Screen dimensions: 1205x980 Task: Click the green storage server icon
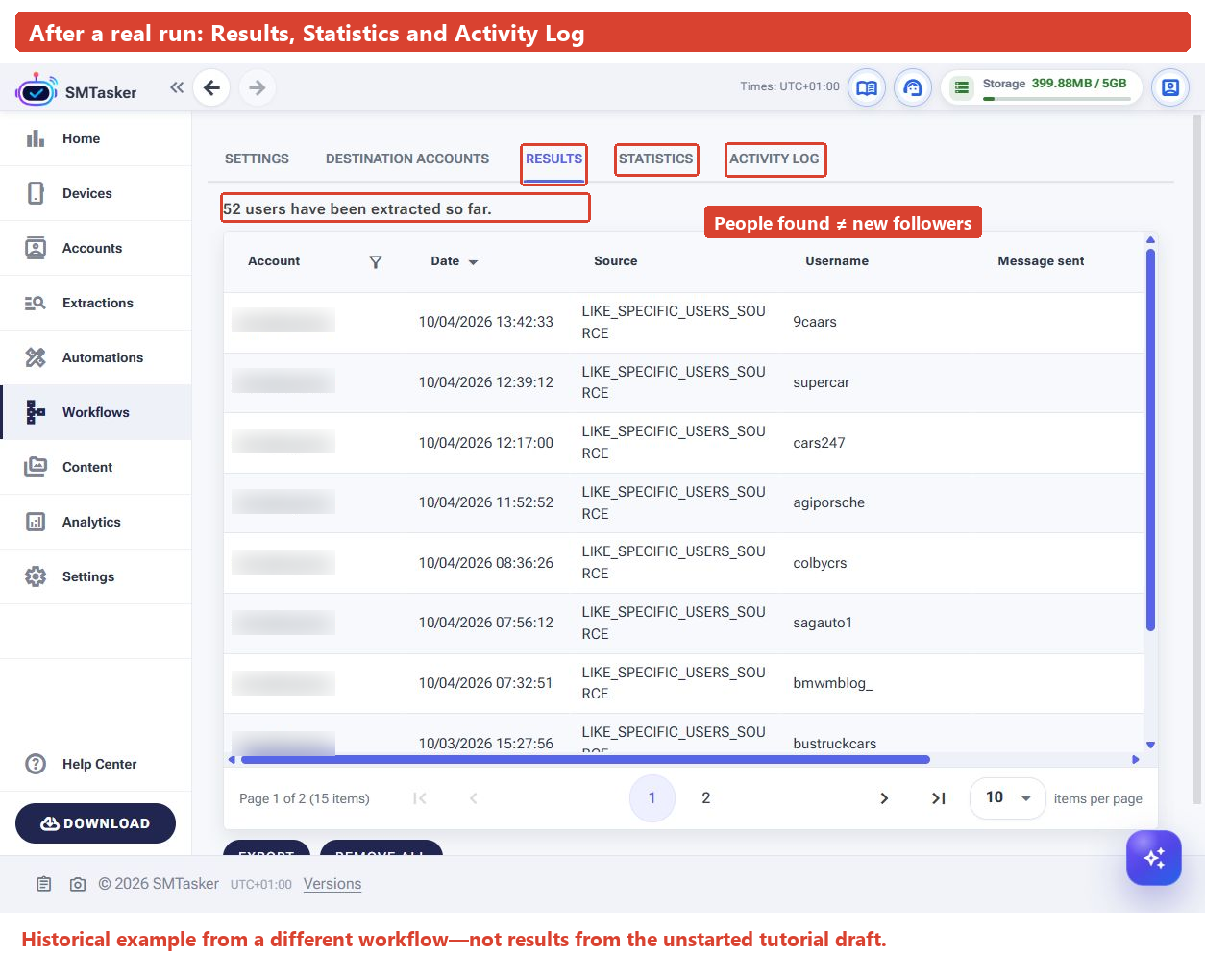tap(962, 87)
